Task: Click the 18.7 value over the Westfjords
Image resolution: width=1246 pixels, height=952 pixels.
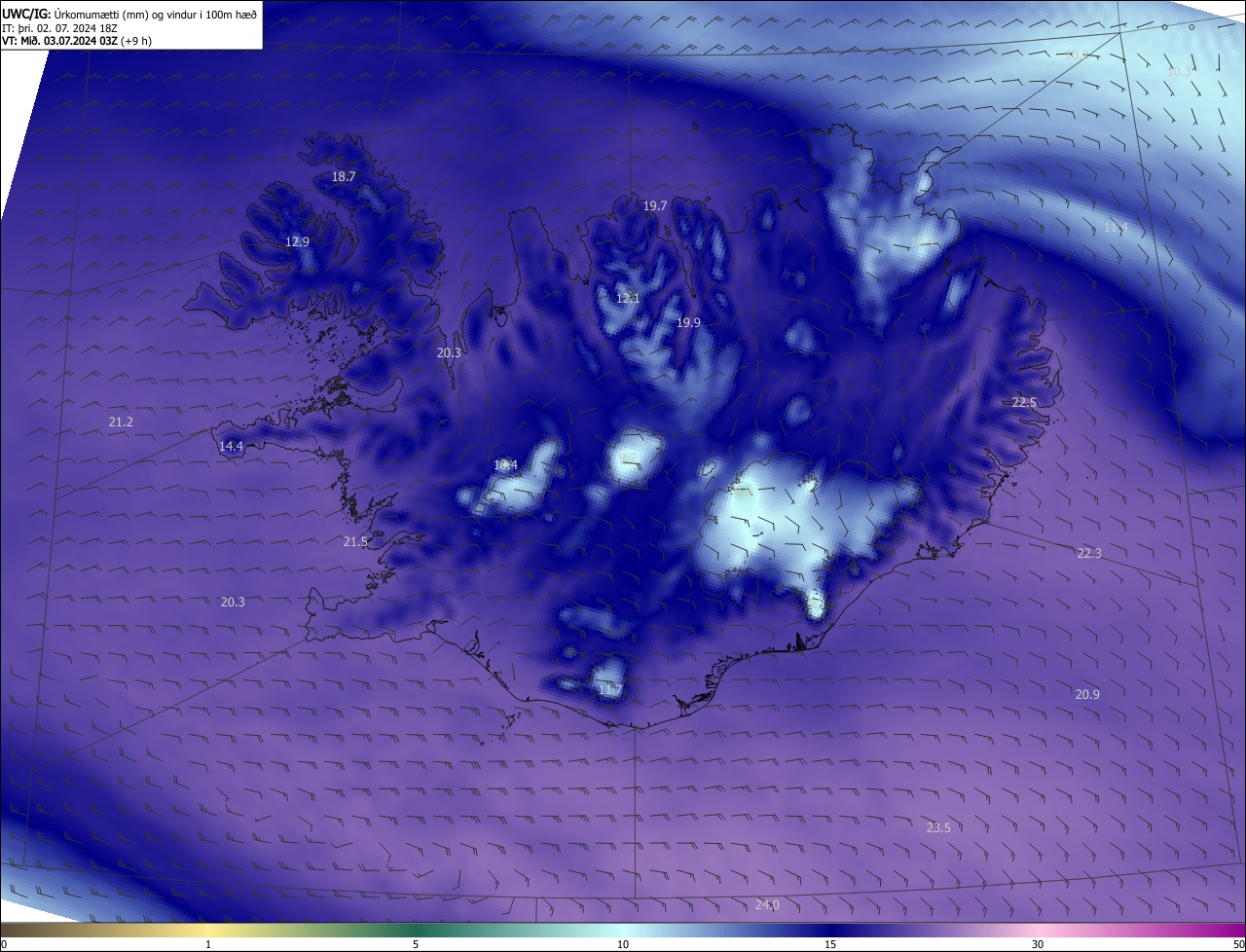Action: point(344,177)
